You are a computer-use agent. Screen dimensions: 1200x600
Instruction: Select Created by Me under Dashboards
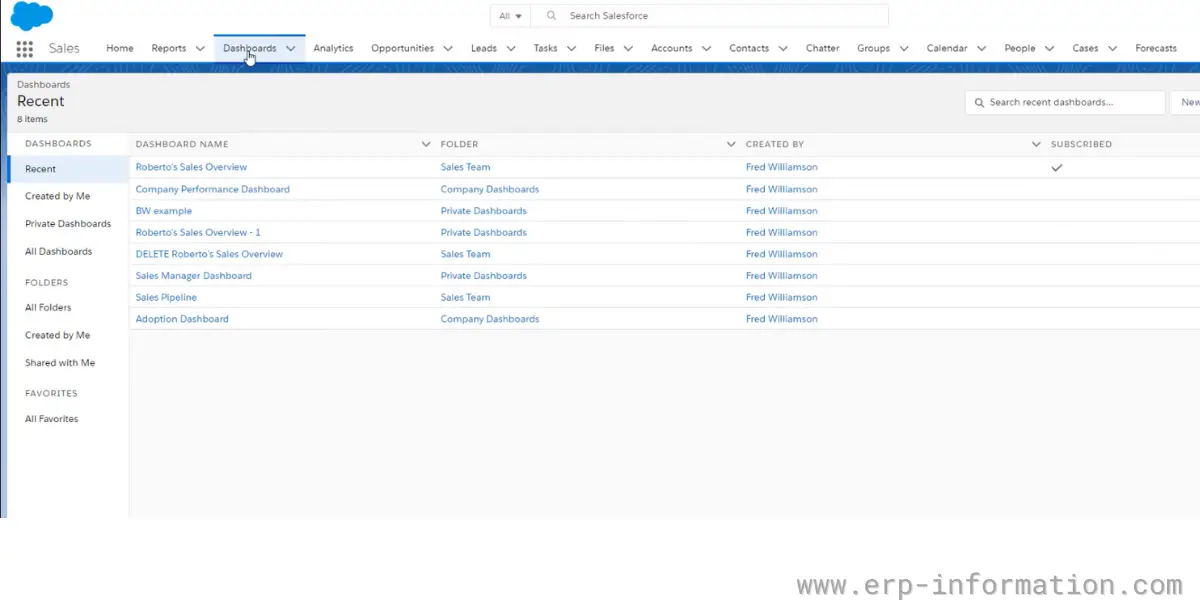tap(57, 196)
